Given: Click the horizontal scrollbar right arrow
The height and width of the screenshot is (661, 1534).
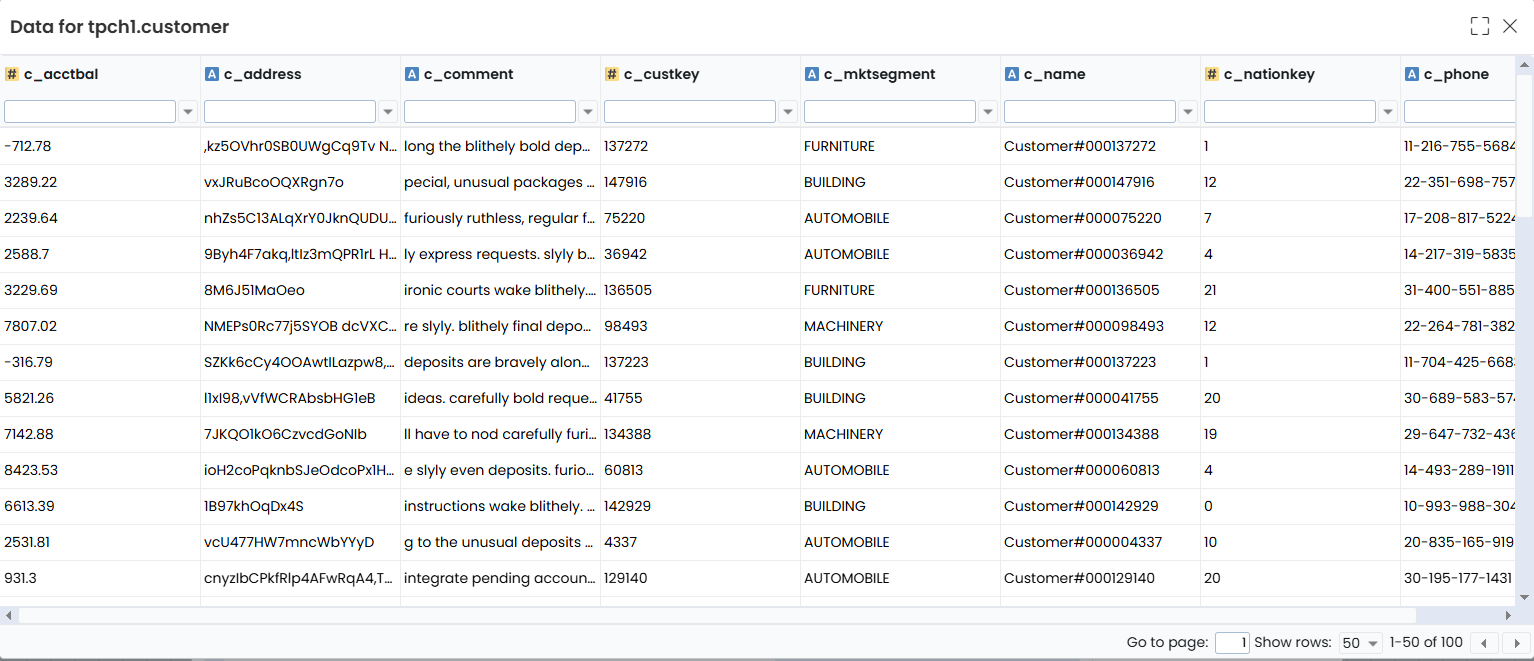Looking at the screenshot, I should [1508, 615].
